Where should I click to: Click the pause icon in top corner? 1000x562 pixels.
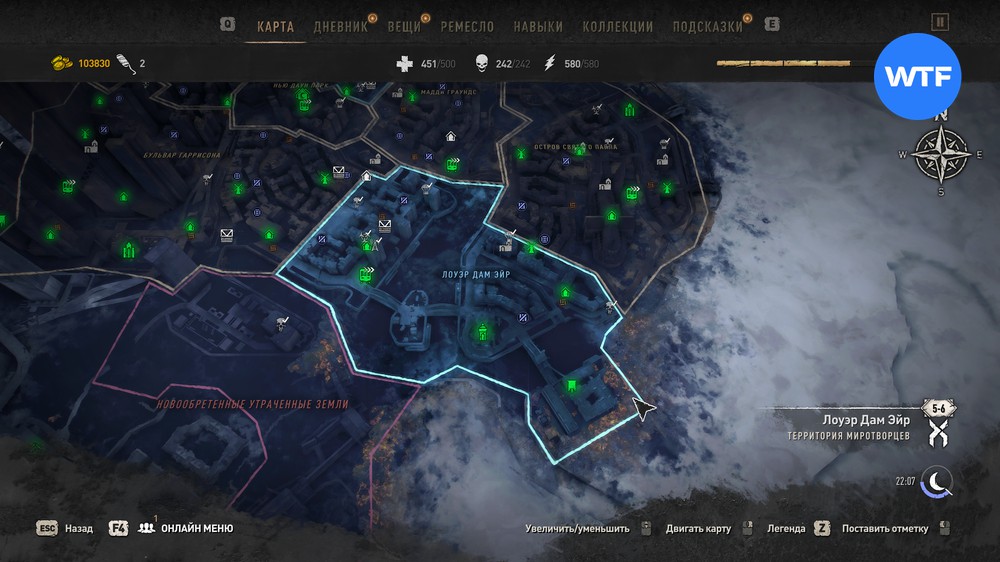click(940, 22)
